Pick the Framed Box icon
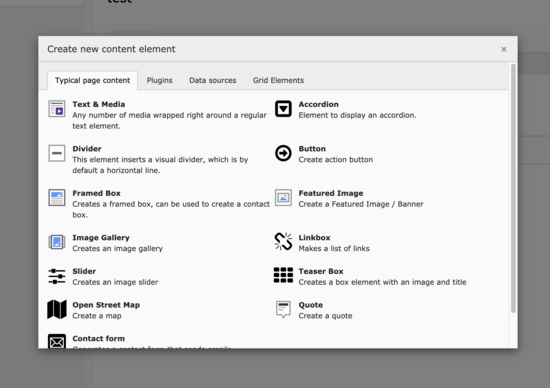Screen dimensions: 550x388 point(56,198)
